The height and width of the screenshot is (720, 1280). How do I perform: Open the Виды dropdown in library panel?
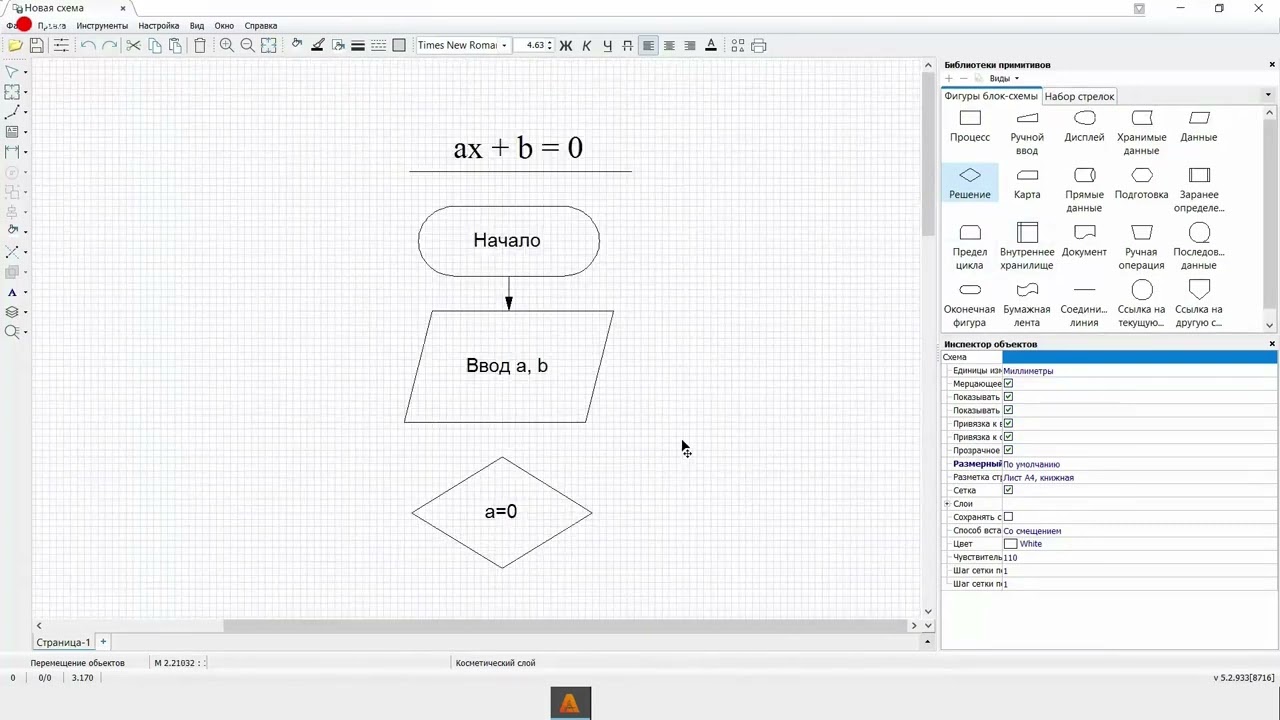click(1004, 78)
